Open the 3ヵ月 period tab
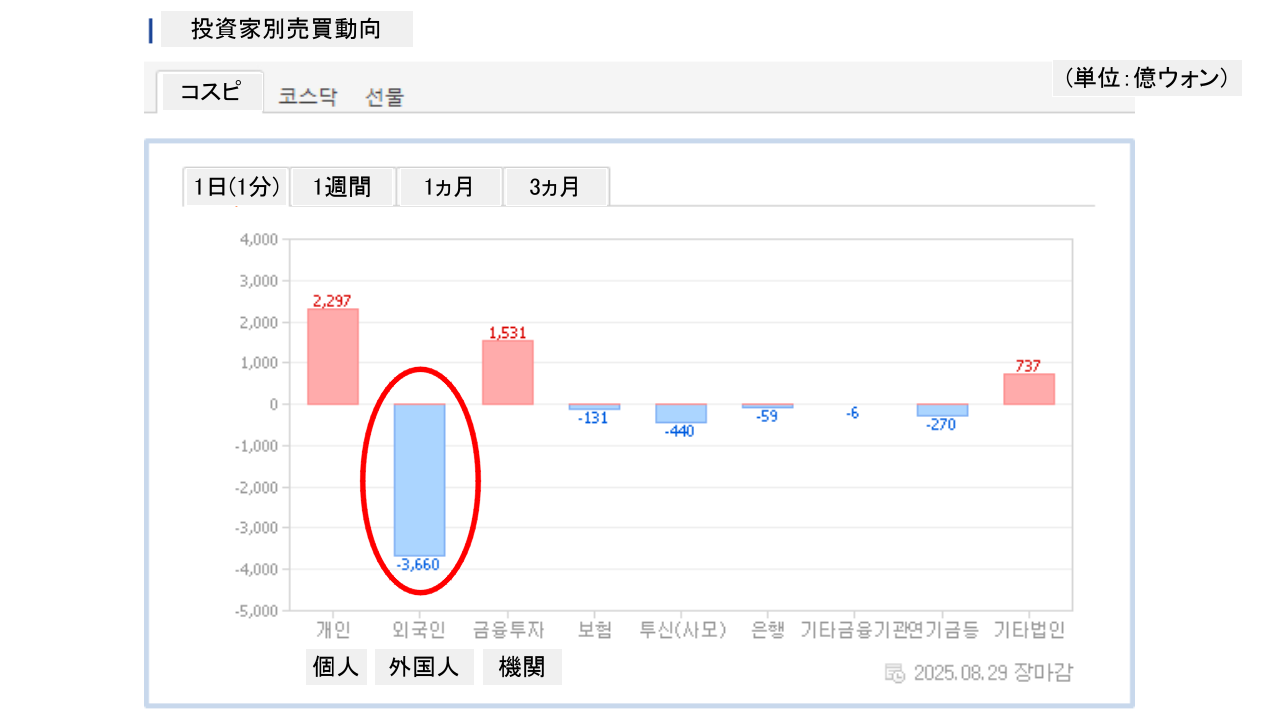1280x720 pixels. click(555, 187)
